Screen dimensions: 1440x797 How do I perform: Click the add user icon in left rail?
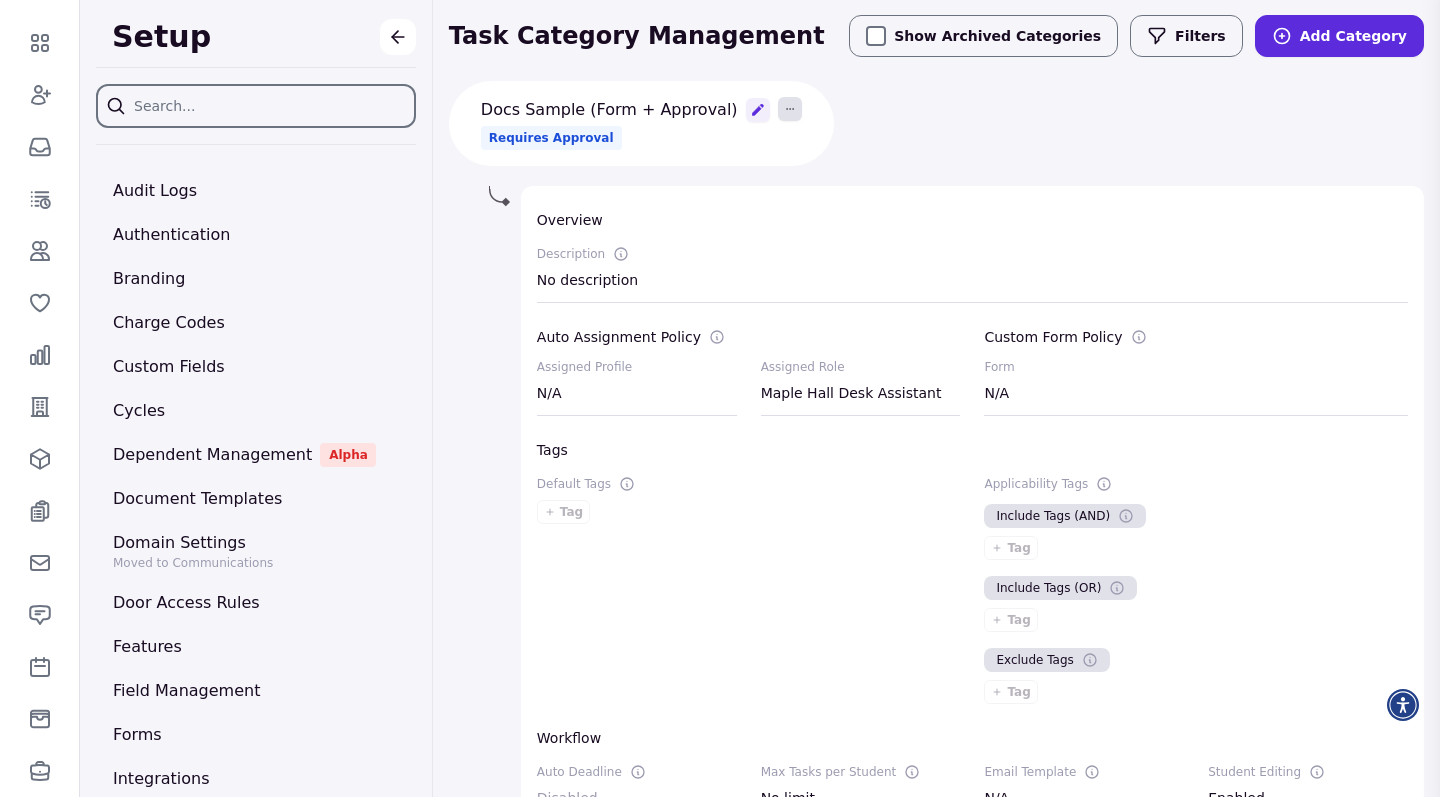point(40,95)
